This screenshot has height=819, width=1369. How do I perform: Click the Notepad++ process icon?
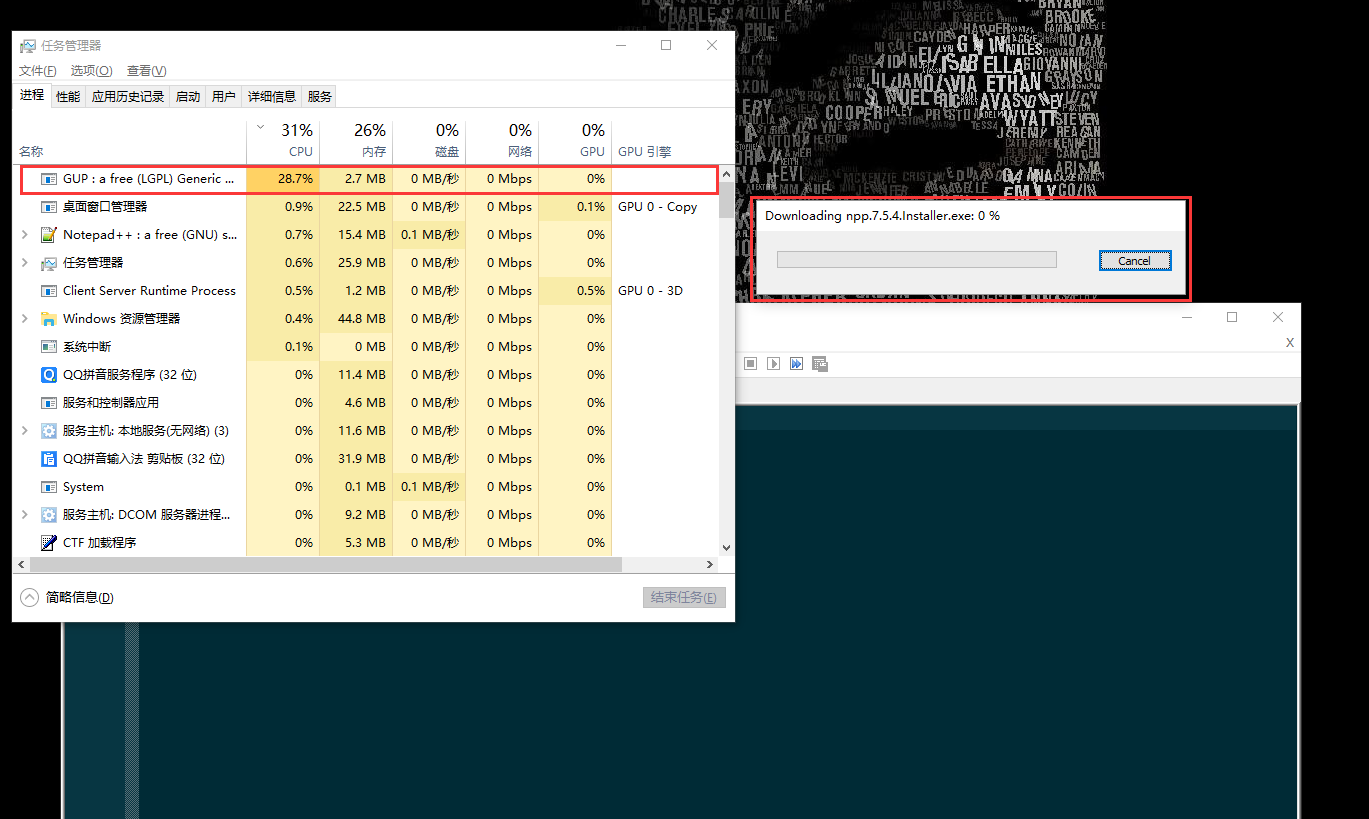pyautogui.click(x=48, y=235)
